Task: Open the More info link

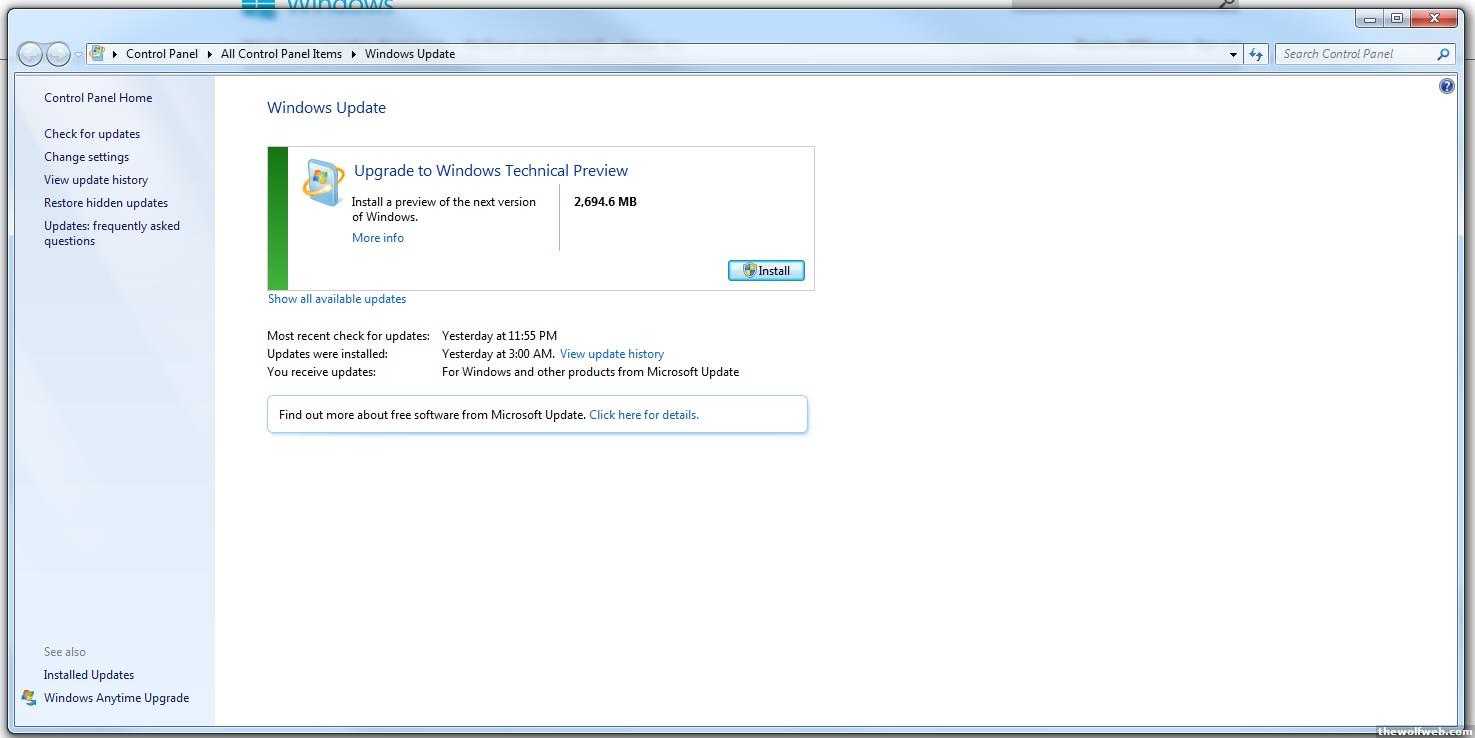Action: pyautogui.click(x=378, y=238)
